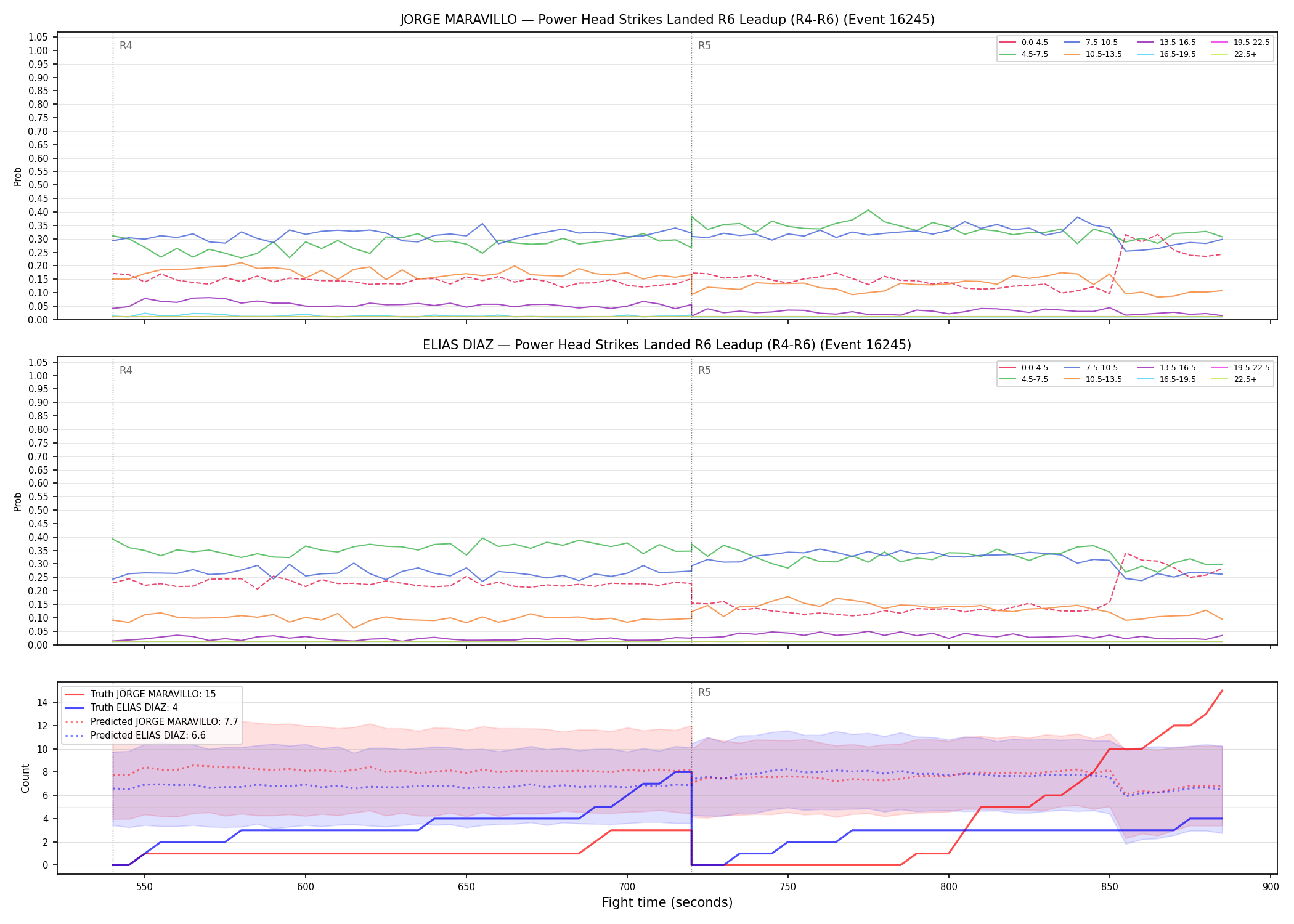Select '7.5-10.5' legend entry in Elias Diaz chart
This screenshot has height=924, width=1294.
pos(1091,368)
